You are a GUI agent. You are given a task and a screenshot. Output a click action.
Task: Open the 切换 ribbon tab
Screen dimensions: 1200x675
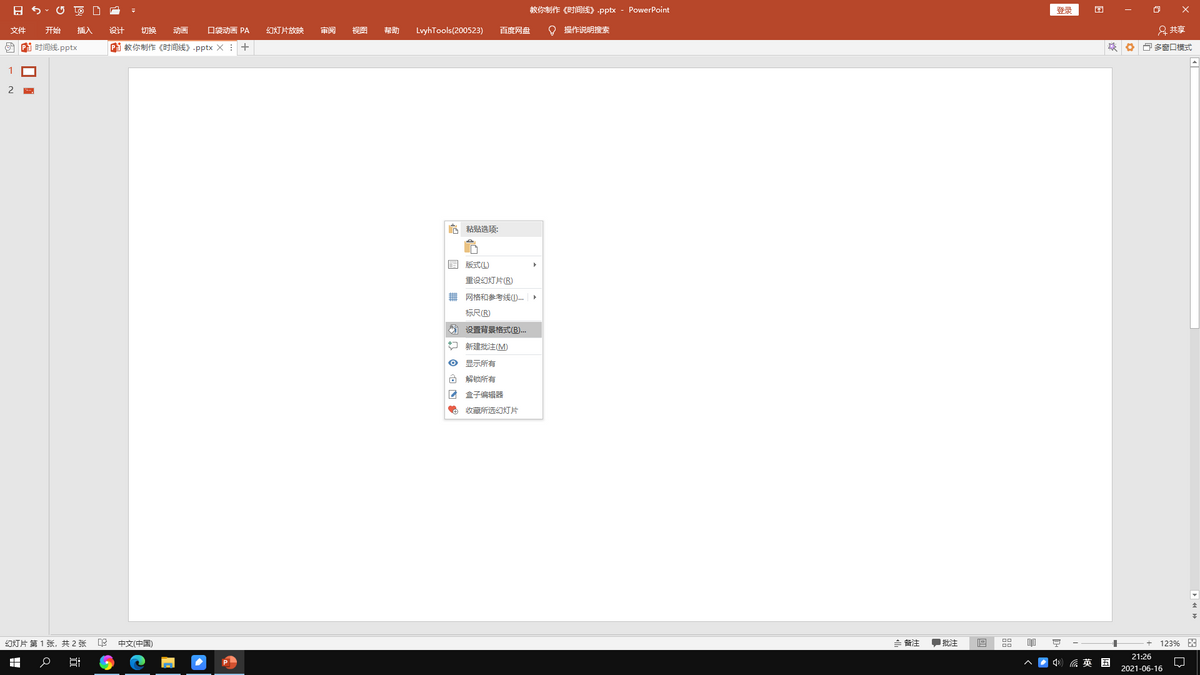(149, 30)
